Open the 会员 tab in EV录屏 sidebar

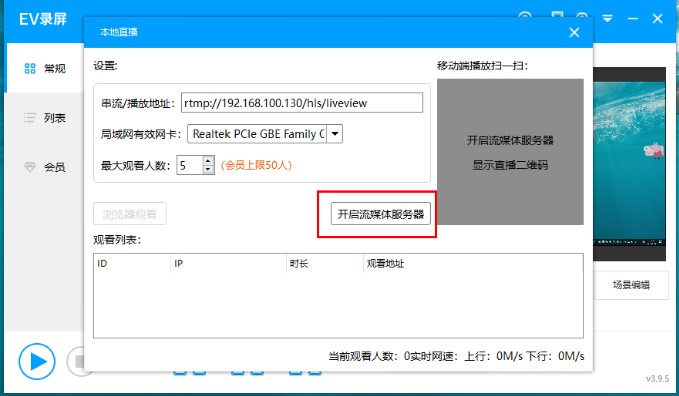[x=45, y=167]
